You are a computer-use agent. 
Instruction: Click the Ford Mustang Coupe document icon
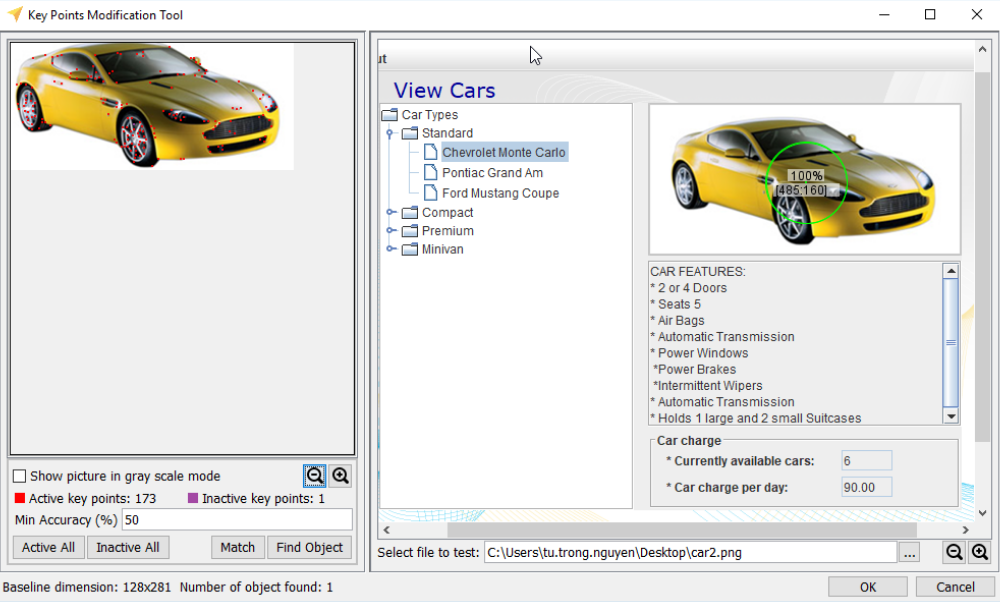click(431, 193)
